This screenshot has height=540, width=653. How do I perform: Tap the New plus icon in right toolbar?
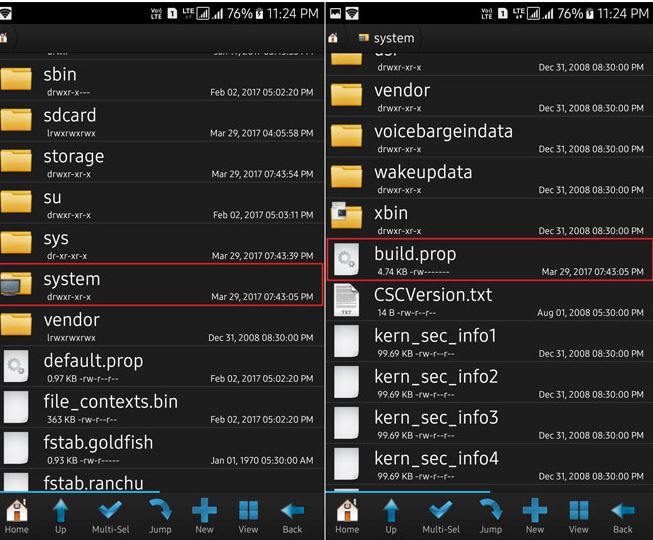pyautogui.click(x=535, y=514)
